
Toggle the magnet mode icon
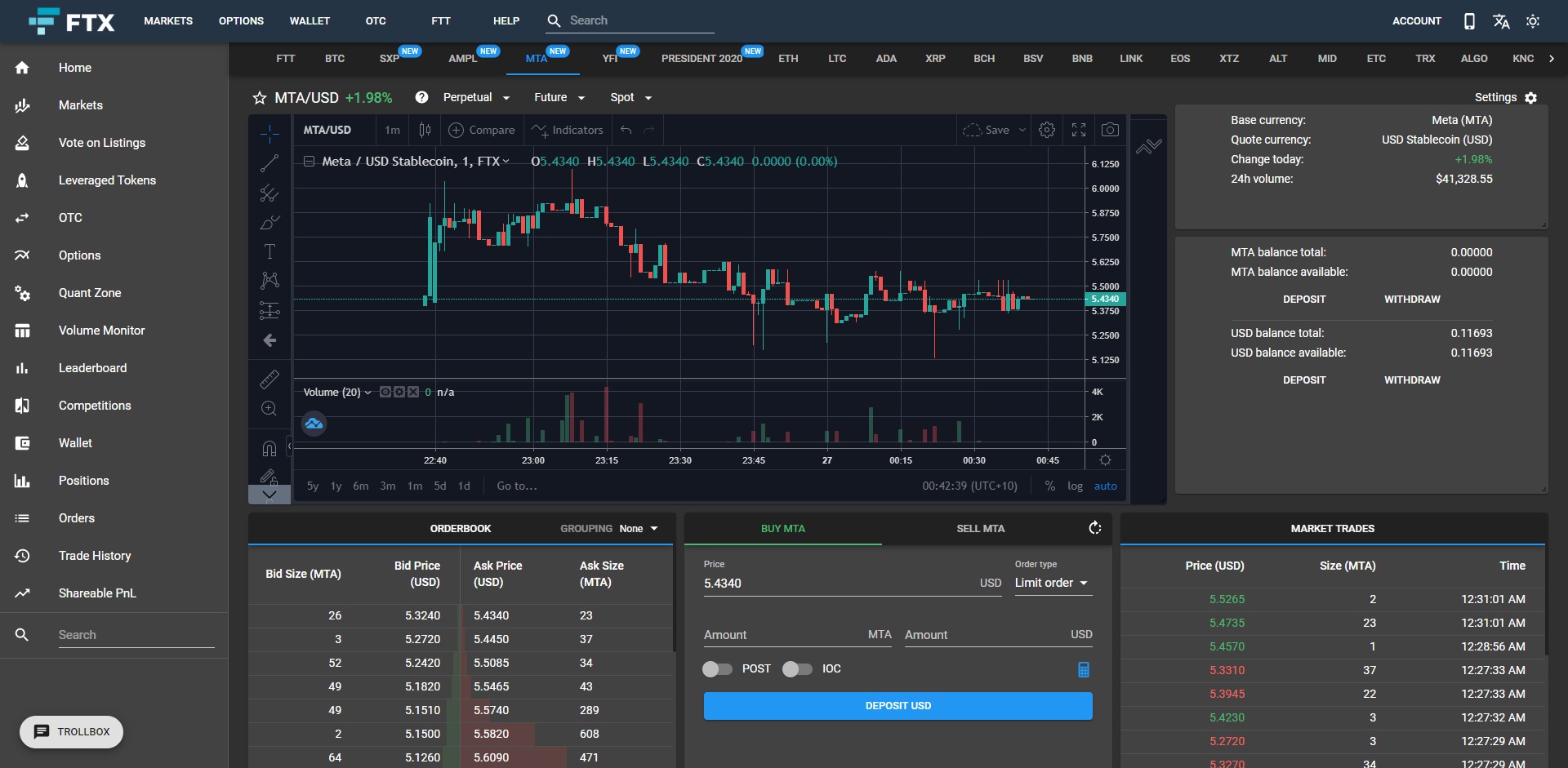coord(269,448)
